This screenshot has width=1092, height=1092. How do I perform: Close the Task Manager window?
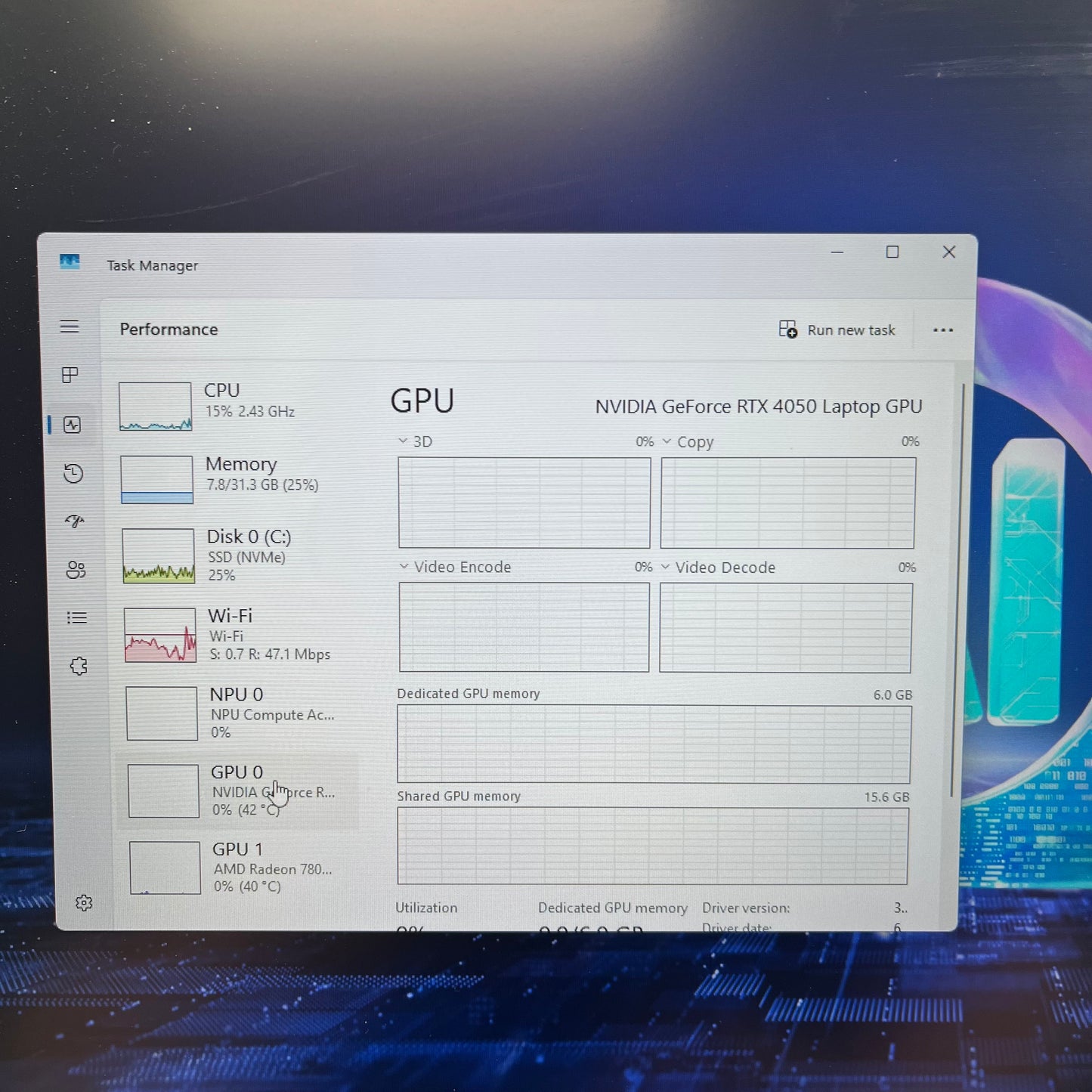click(x=949, y=252)
